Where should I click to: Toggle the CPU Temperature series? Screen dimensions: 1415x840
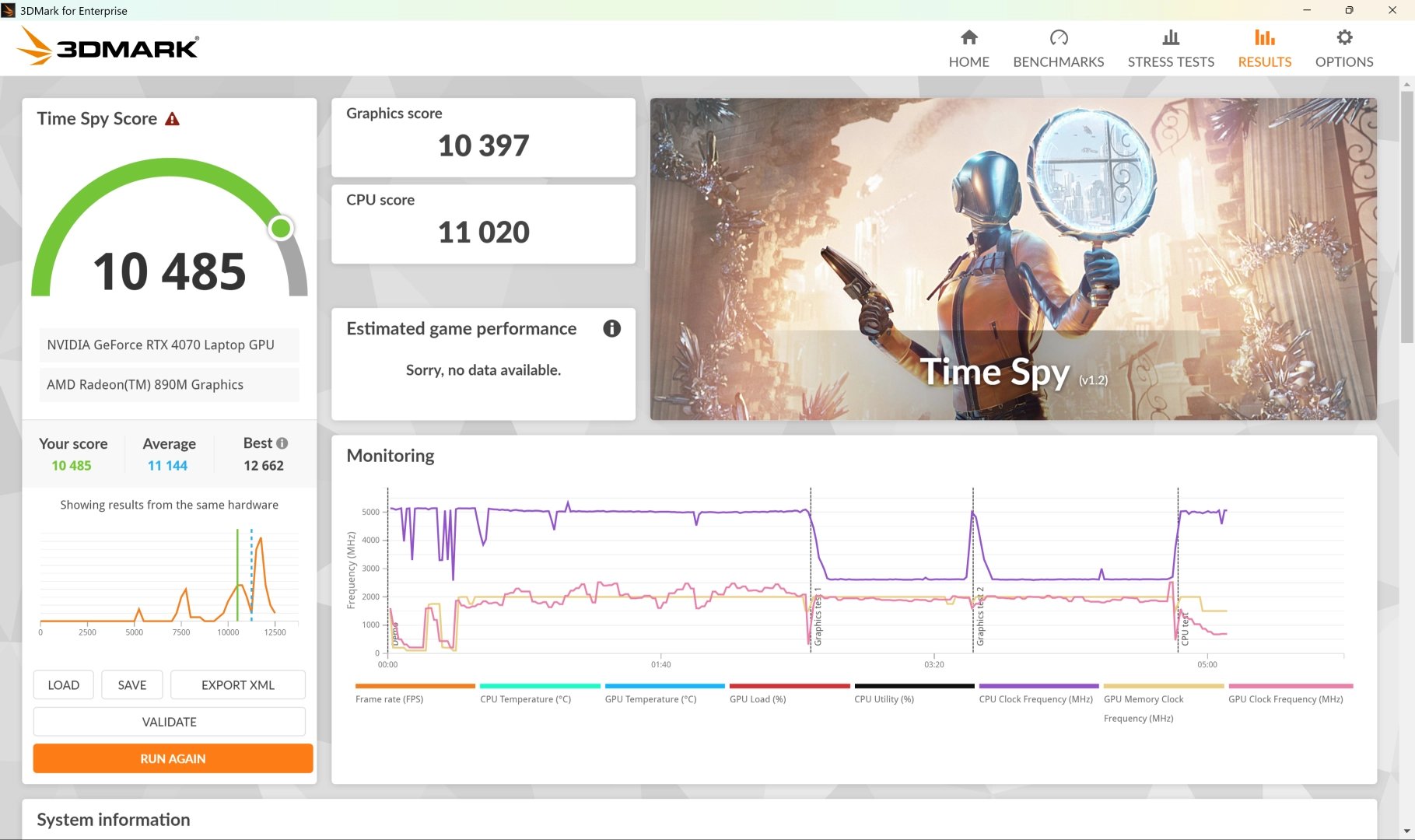tap(539, 686)
